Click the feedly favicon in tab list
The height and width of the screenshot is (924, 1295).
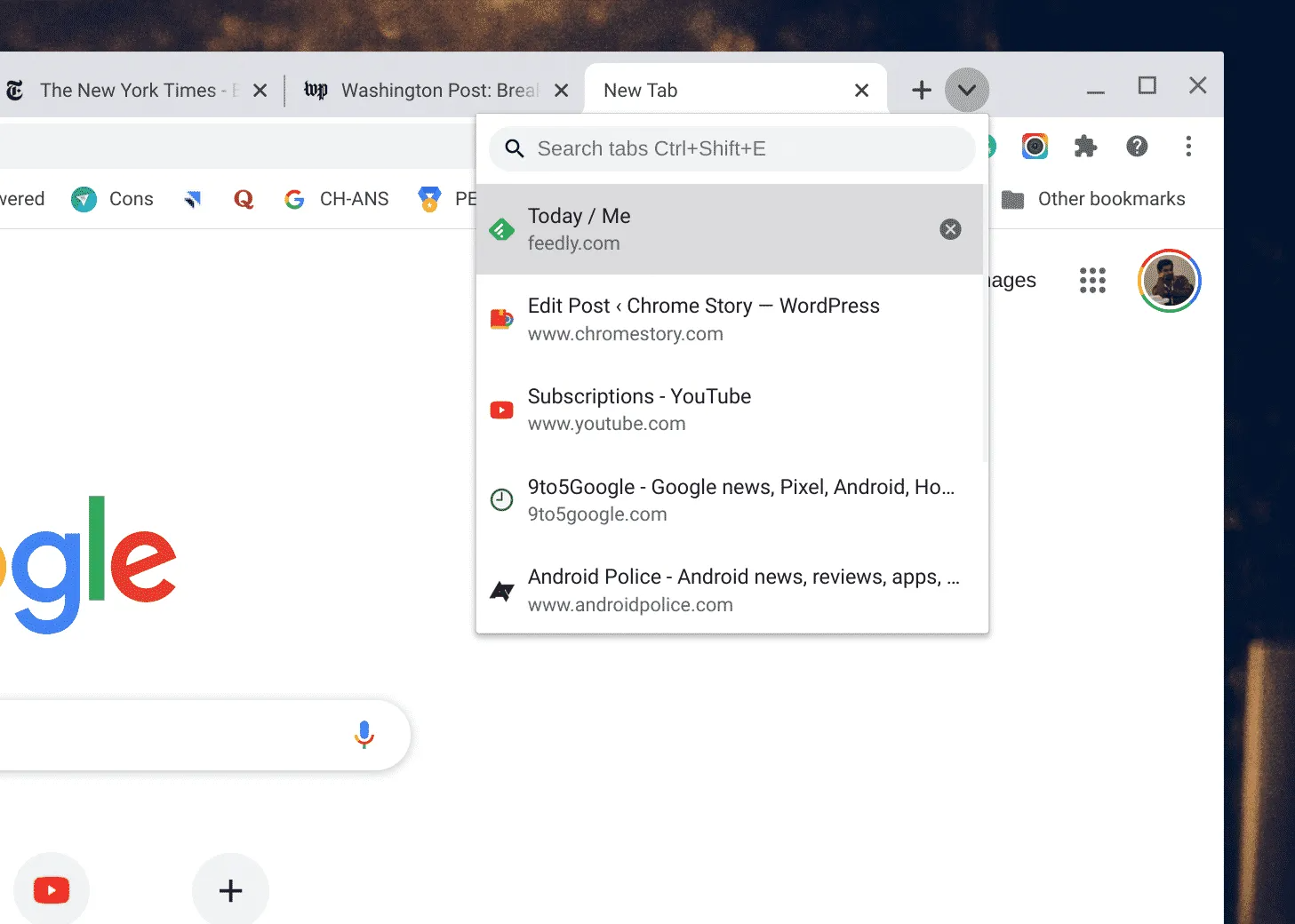tap(502, 230)
